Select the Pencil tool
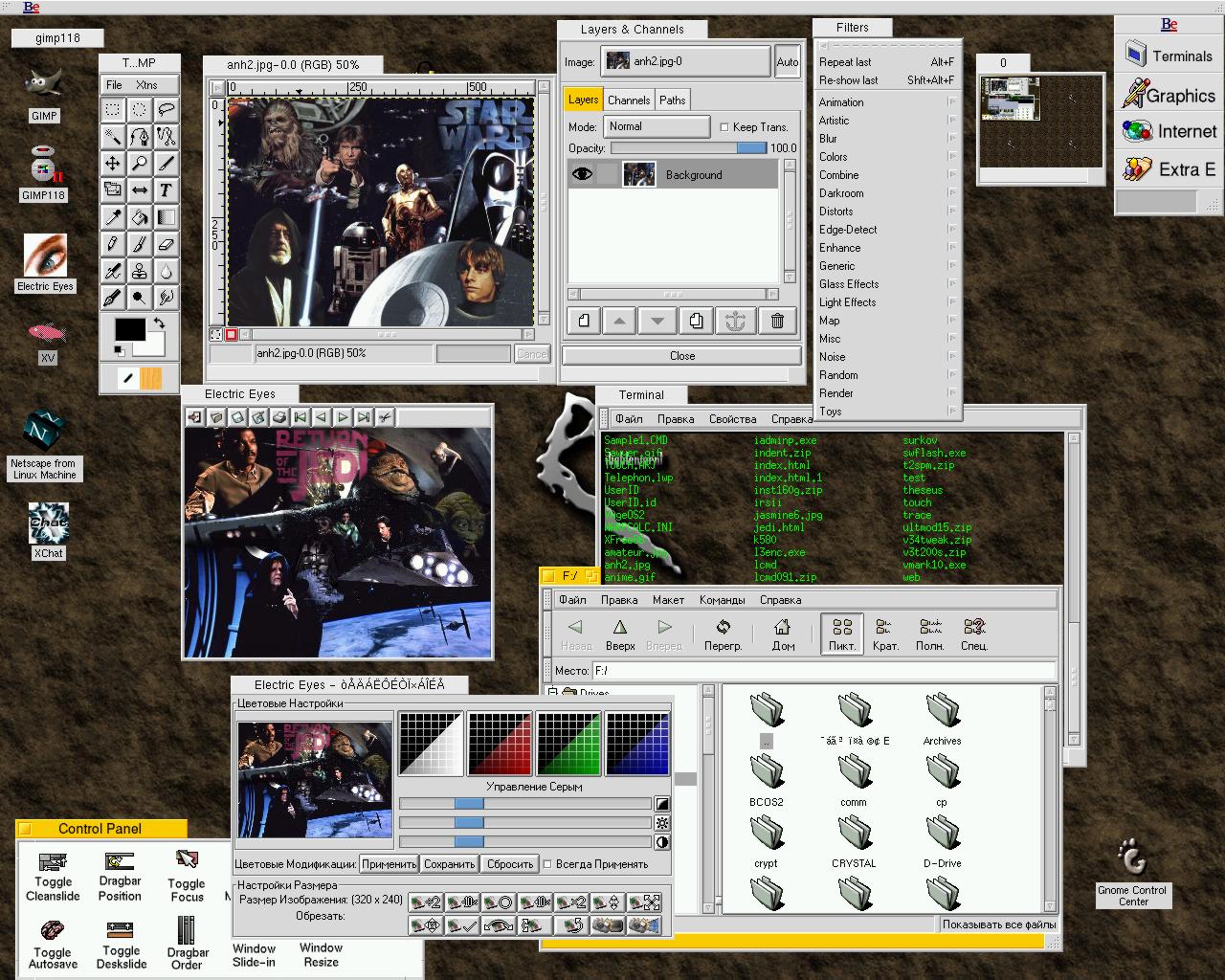1225x980 pixels. 113,244
